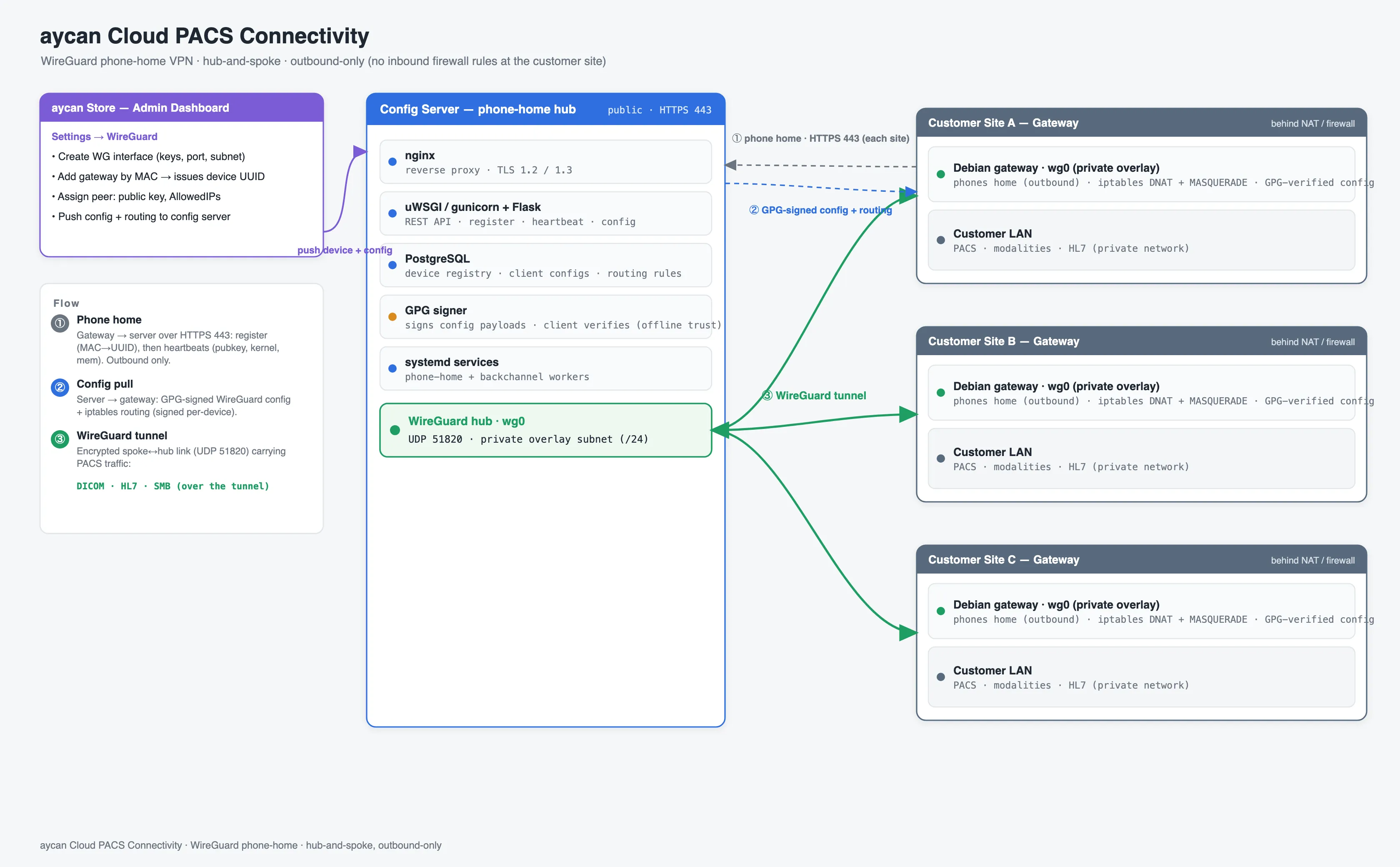This screenshot has height=867, width=1400.
Task: Click the Config pull step title
Action: point(105,384)
